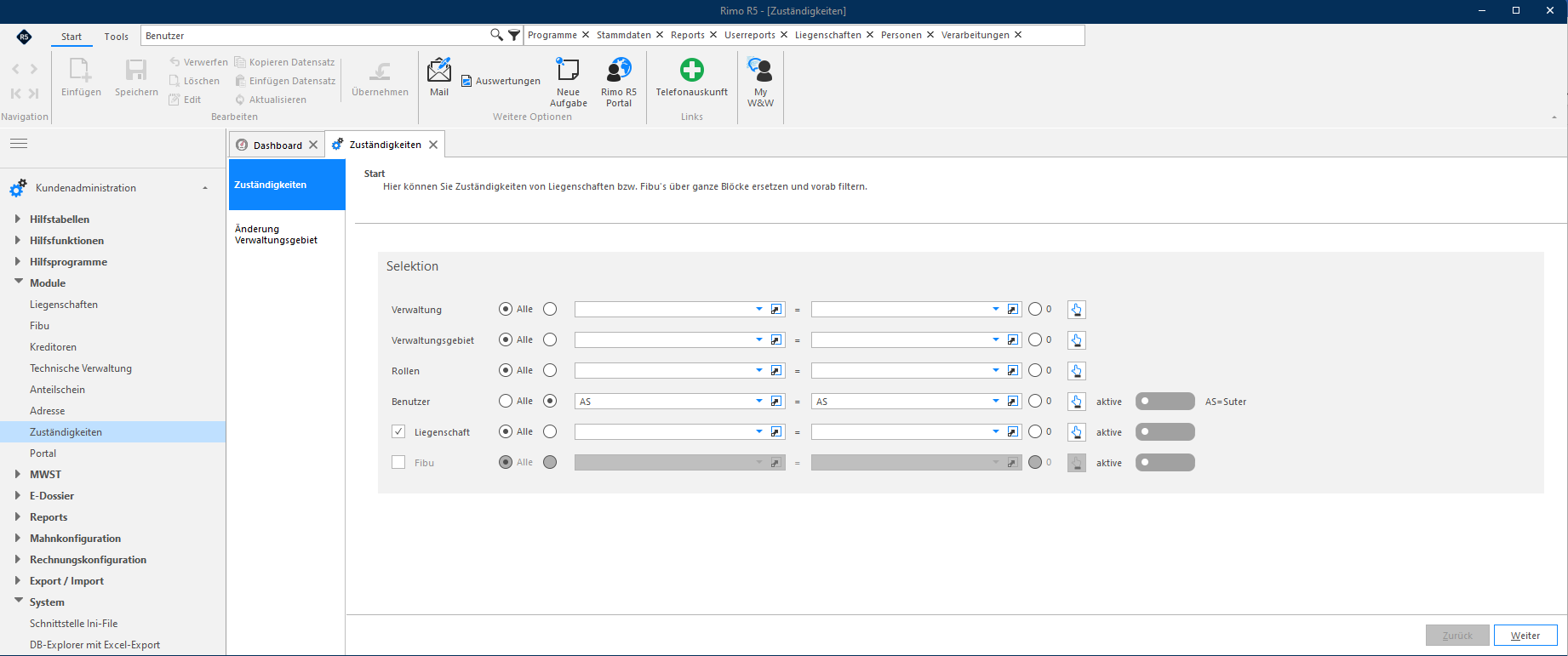
Task: Switch to the Tools ribbon tab
Action: pyautogui.click(x=117, y=37)
